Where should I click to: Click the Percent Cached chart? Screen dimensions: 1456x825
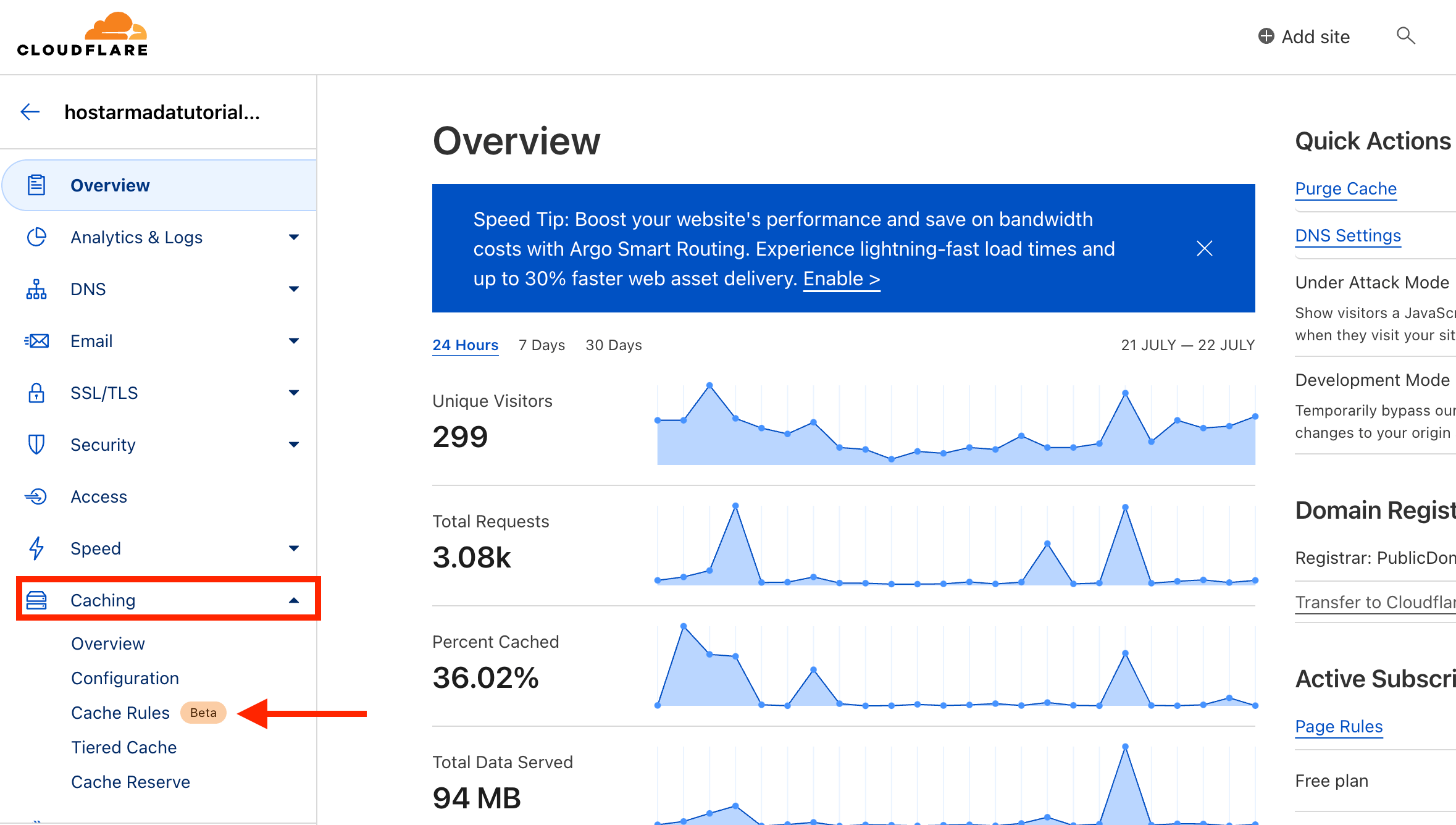[956, 665]
